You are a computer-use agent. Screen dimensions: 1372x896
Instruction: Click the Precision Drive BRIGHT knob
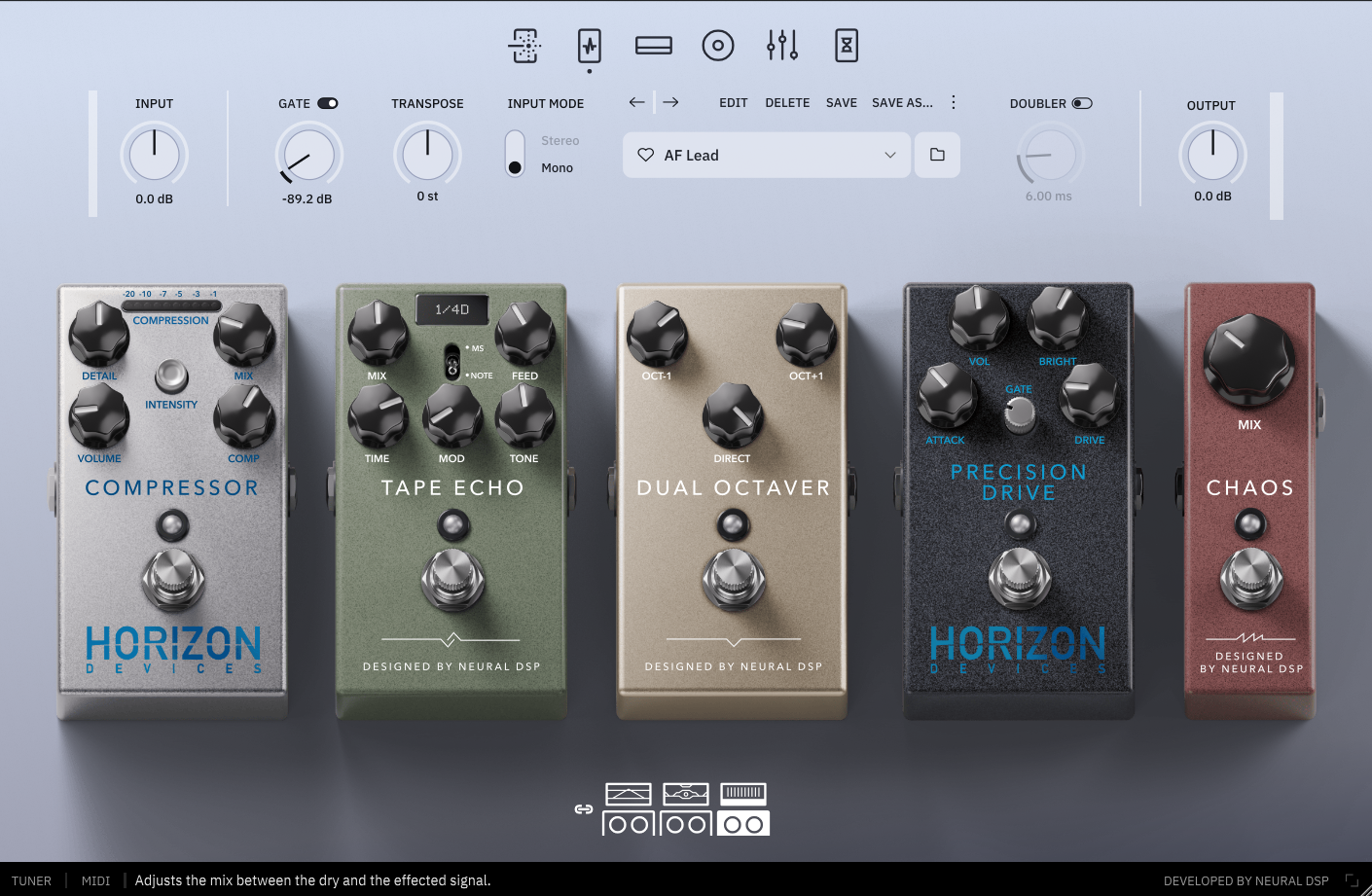(x=1058, y=317)
